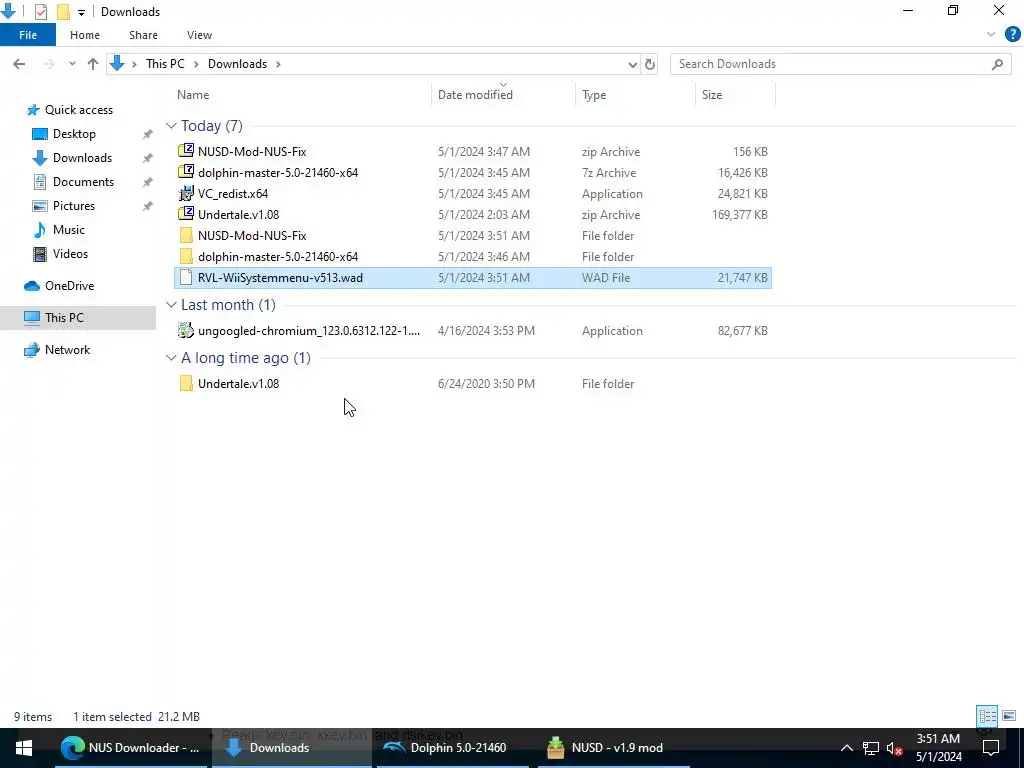Refresh the Downloads folder view
The height and width of the screenshot is (768, 1024).
click(x=650, y=64)
